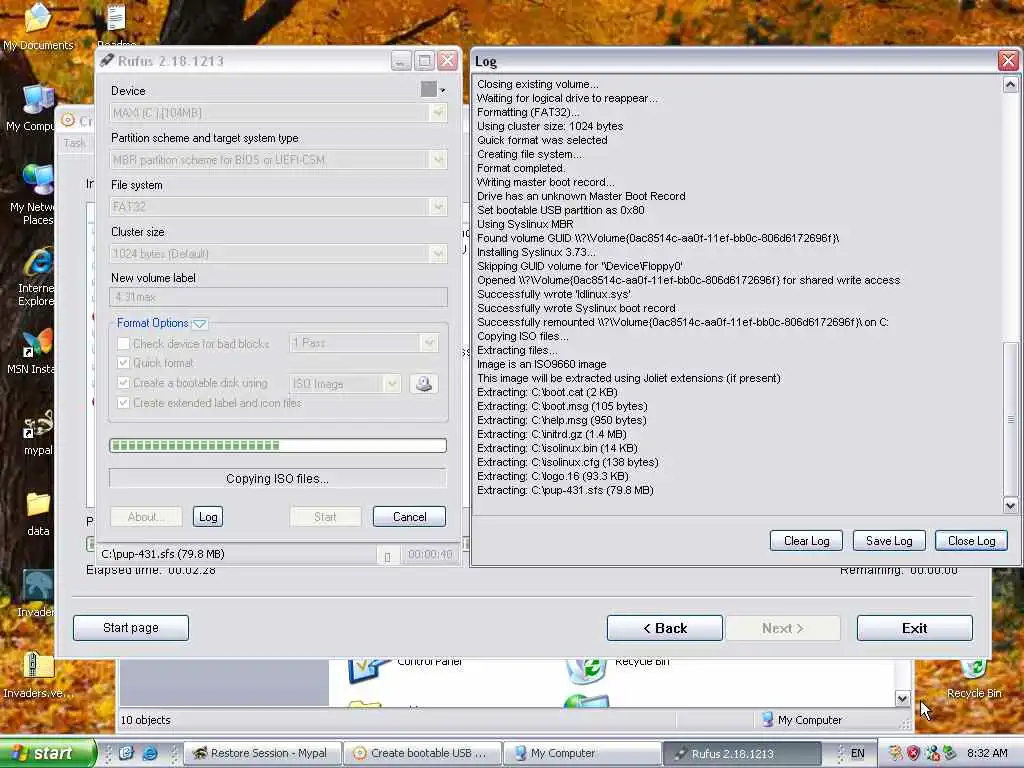
Task: Click the My Computer window scroll down arrow
Action: (x=903, y=698)
